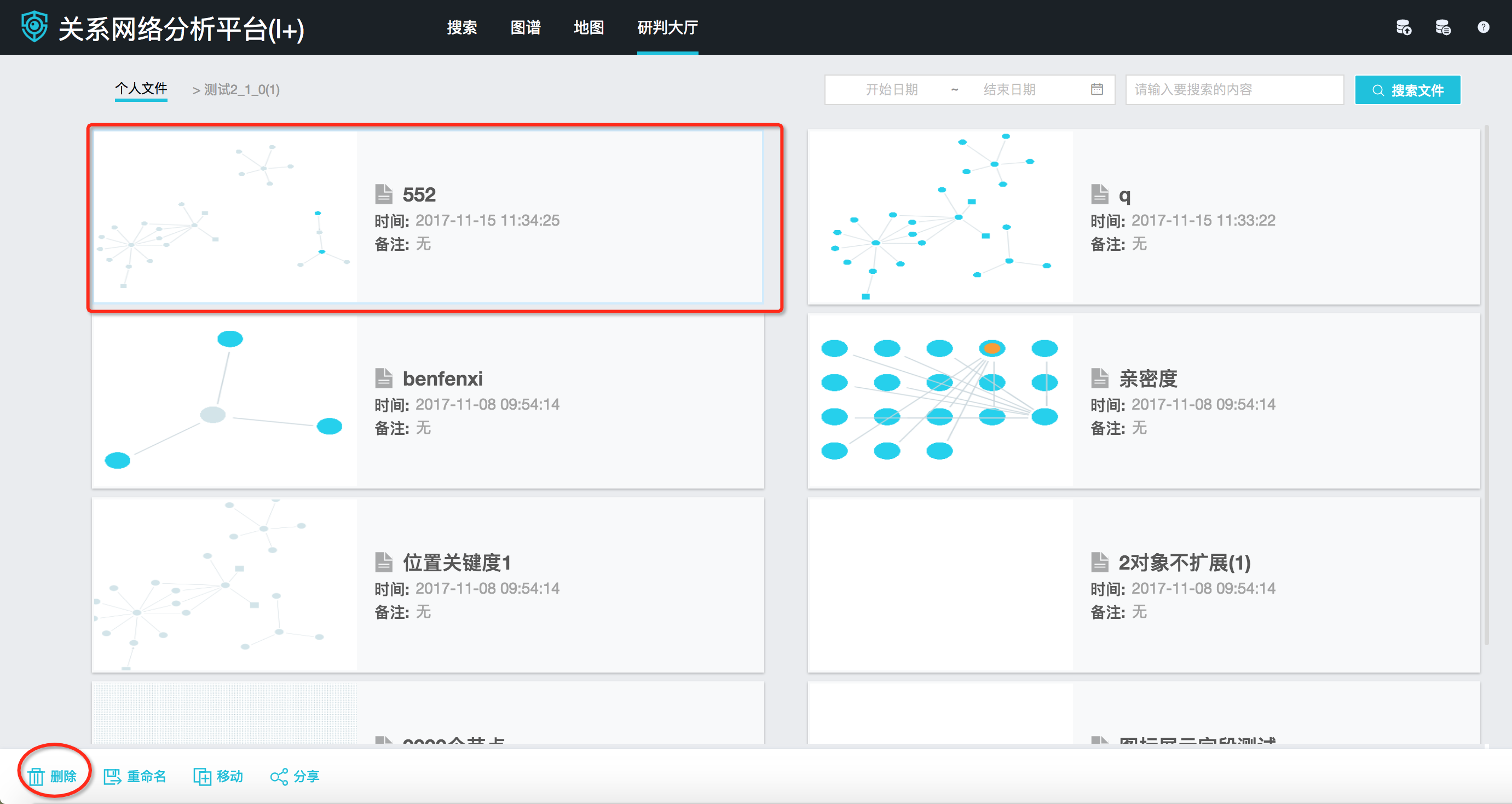1512x804 pixels.
Task: Click the file icon next to 亲密度
Action: [1099, 378]
